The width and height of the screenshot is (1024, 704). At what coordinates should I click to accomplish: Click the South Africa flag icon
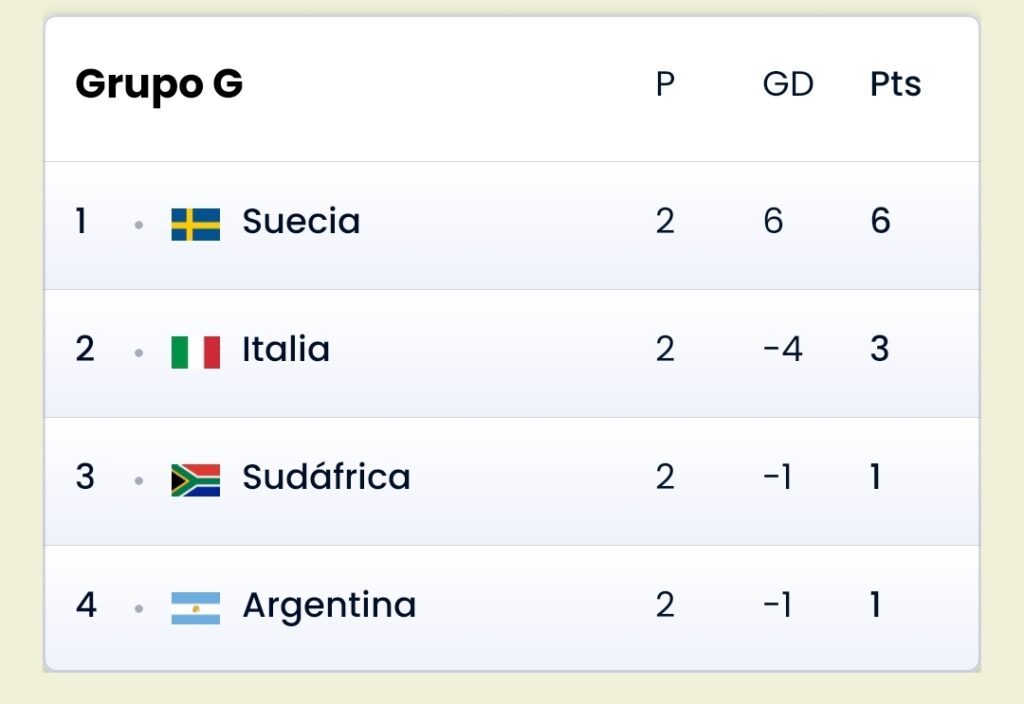[195, 480]
